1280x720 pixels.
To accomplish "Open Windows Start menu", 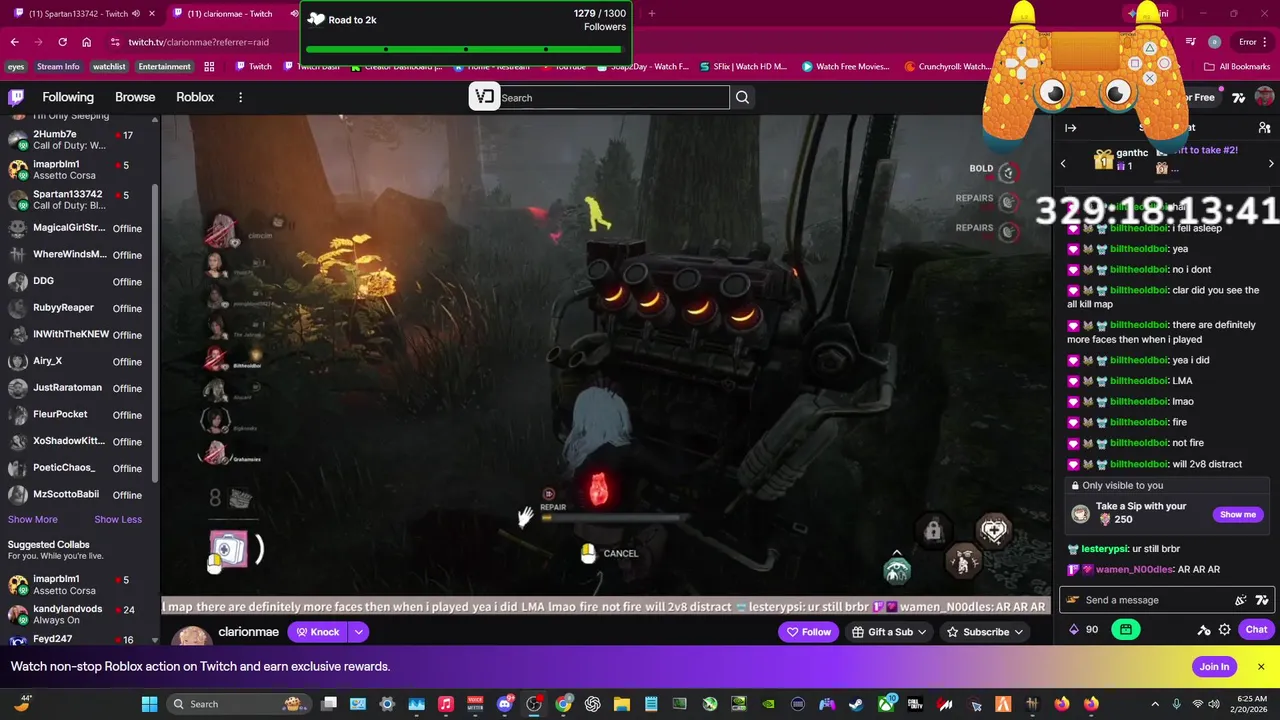I will tap(149, 704).
